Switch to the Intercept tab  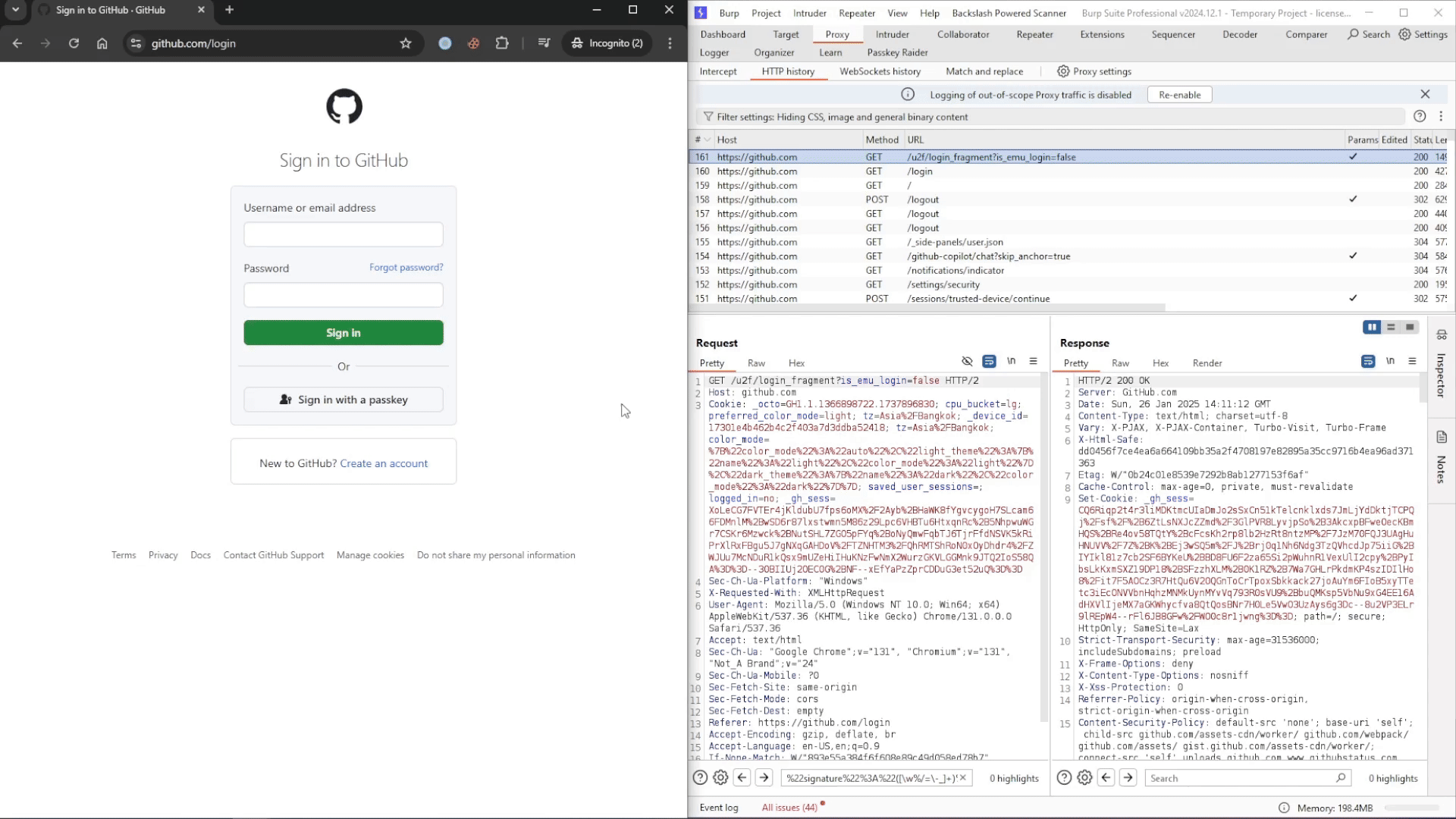pos(717,71)
